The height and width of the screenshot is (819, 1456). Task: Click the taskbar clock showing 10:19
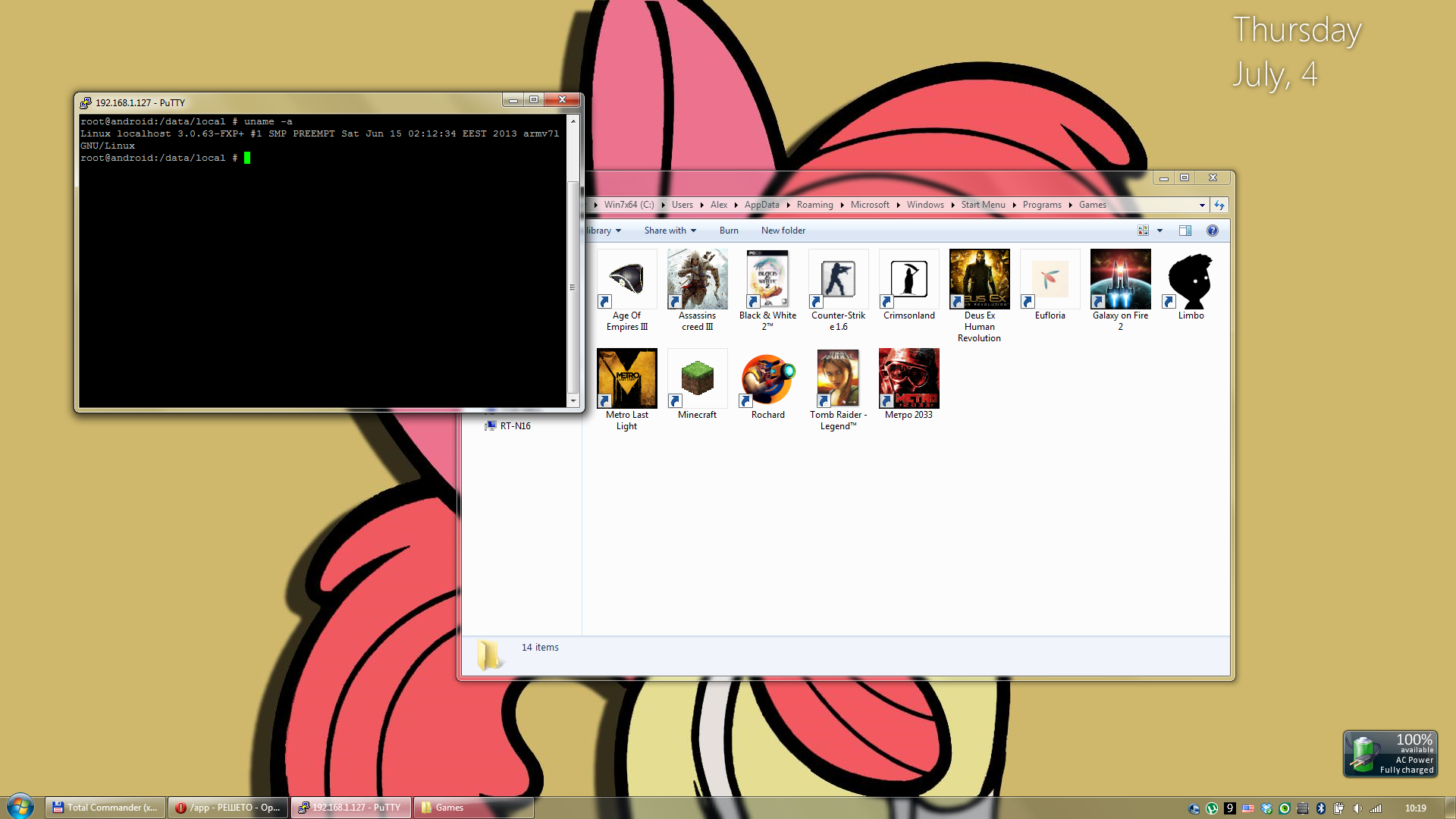(1415, 808)
